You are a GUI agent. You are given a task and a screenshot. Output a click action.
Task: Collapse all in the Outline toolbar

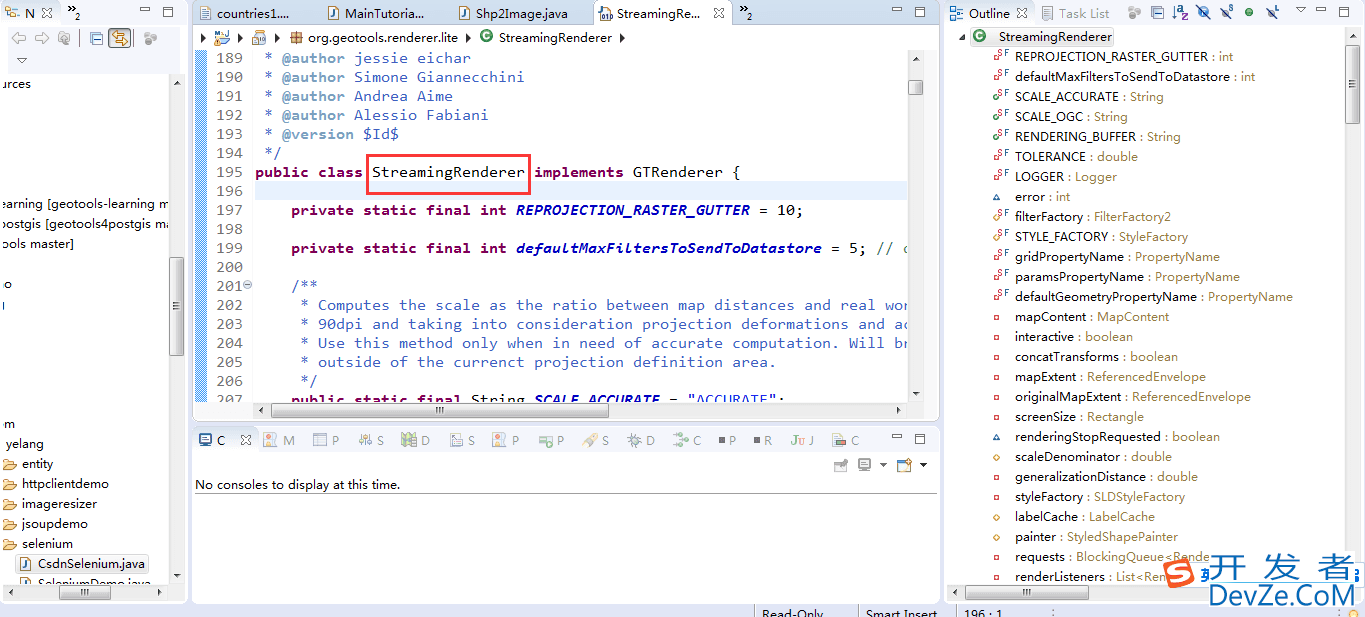pos(1157,12)
